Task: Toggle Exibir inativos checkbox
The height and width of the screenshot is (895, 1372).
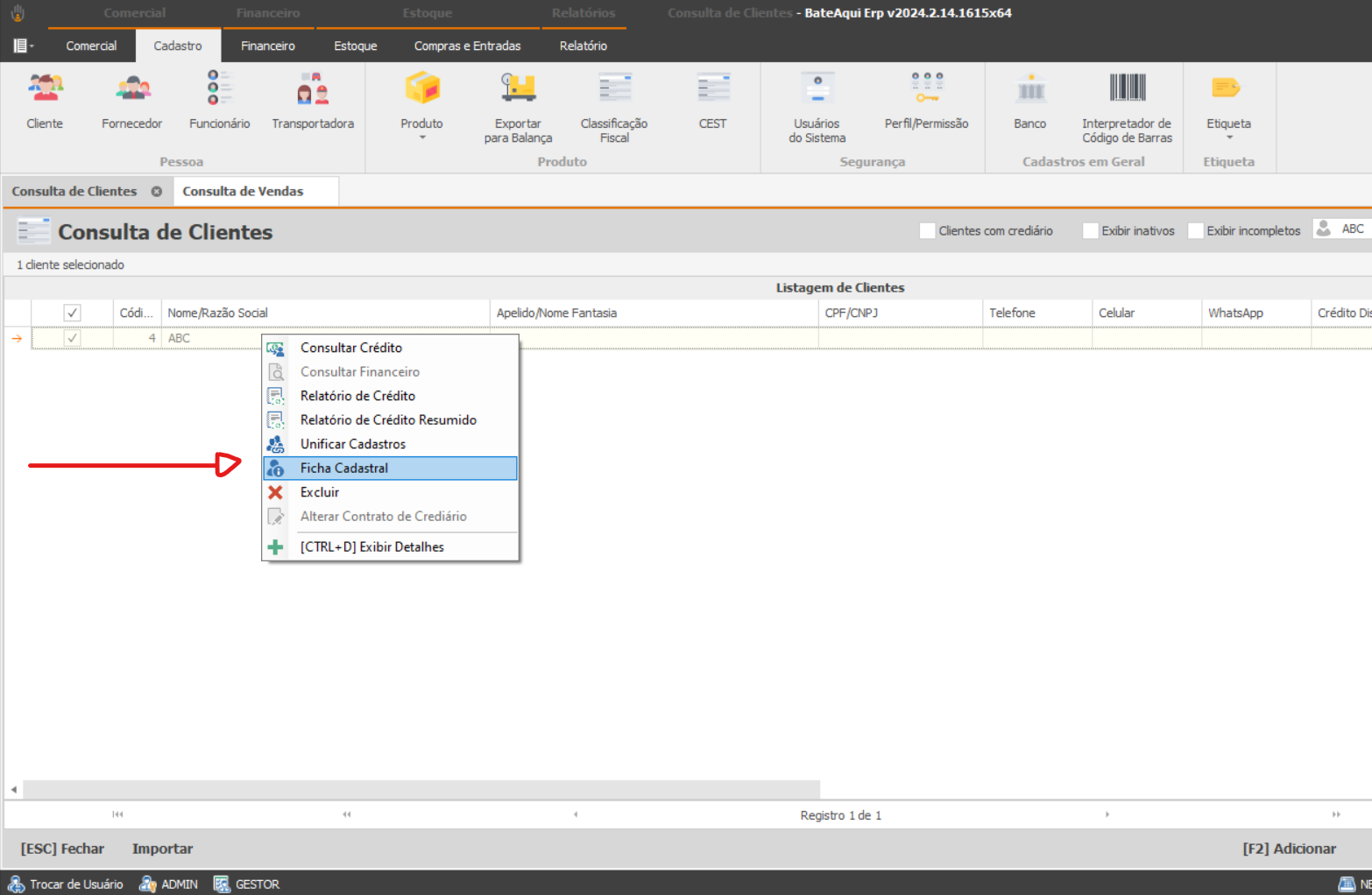Action: point(1090,230)
